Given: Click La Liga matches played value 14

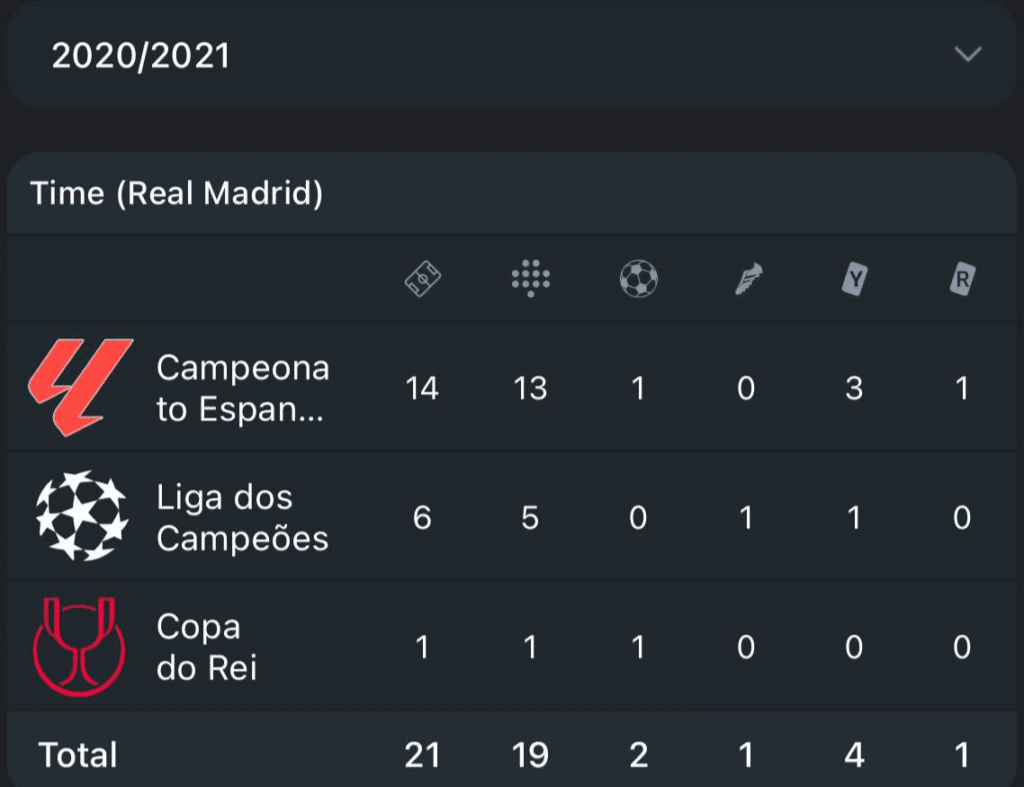Looking at the screenshot, I should coord(422,388).
